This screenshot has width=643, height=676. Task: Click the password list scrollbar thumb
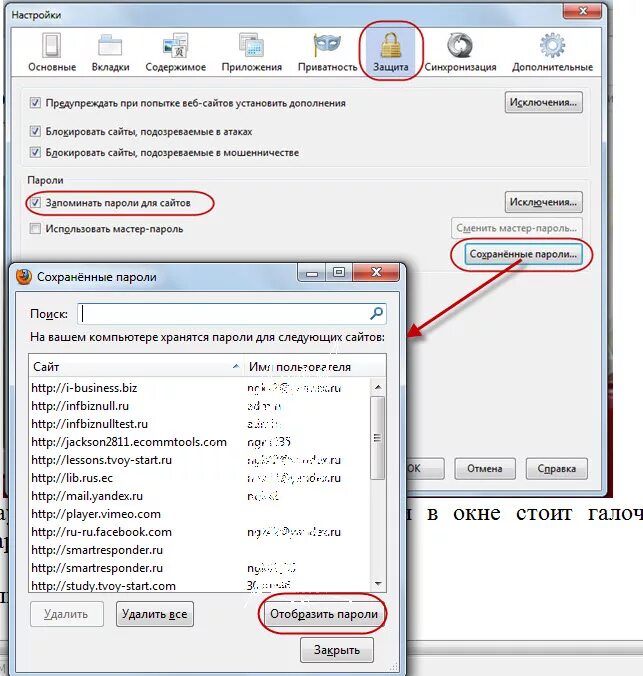pyautogui.click(x=378, y=438)
